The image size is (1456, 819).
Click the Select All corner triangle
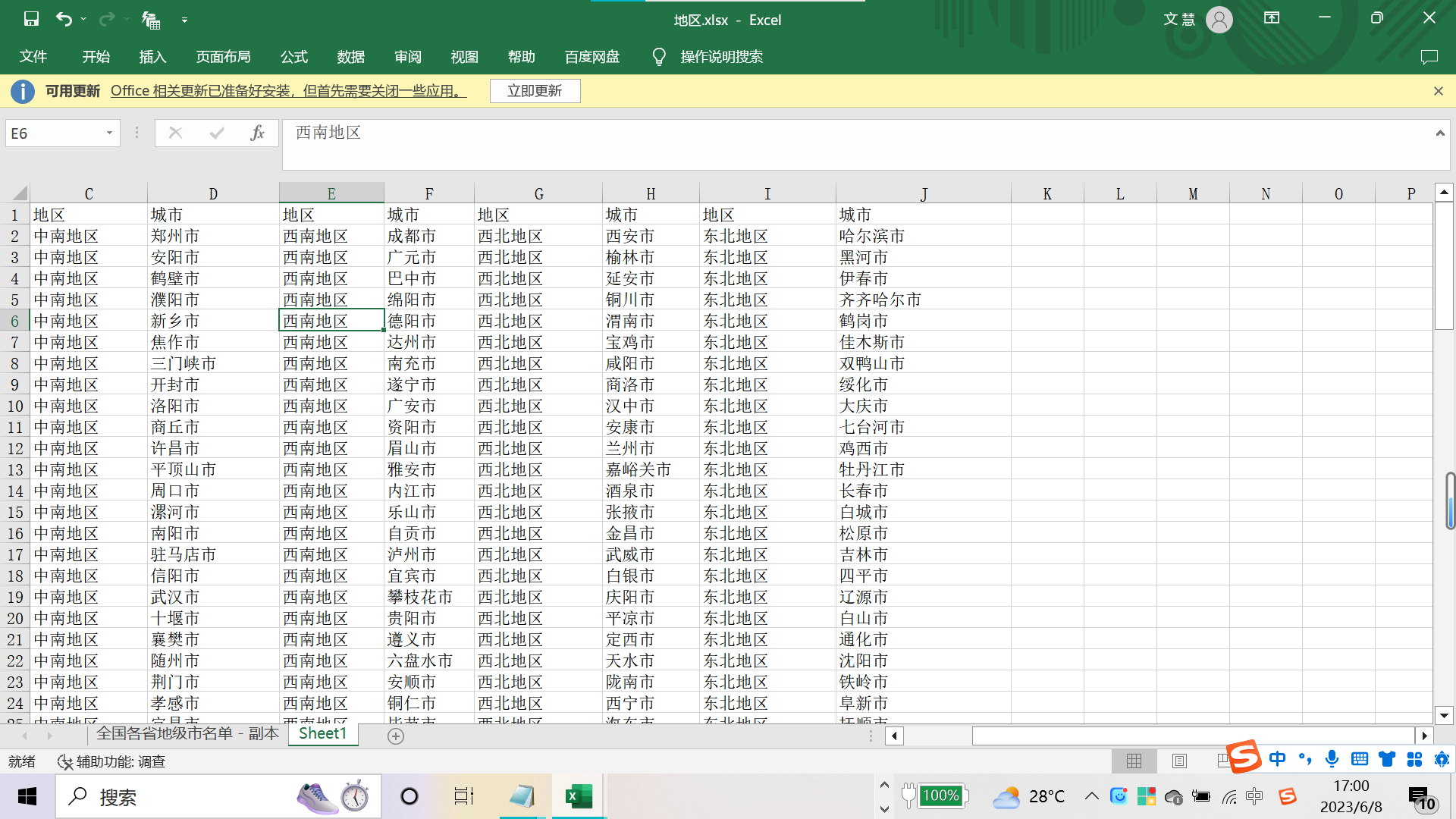(x=19, y=193)
